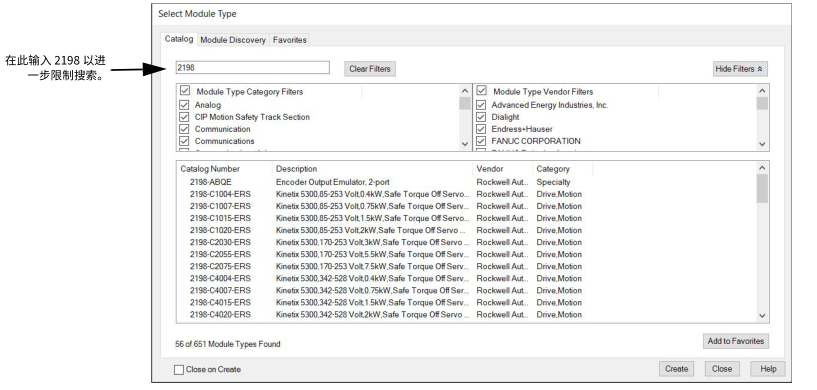Select the 2198-C2030-ERS Kinetix 5300 row

point(466,242)
